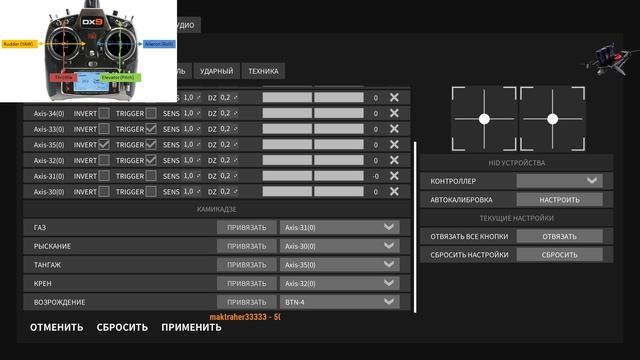Click edit icon beside SENS on Axis-33(0)
The height and width of the screenshot is (360, 640).
click(198, 129)
